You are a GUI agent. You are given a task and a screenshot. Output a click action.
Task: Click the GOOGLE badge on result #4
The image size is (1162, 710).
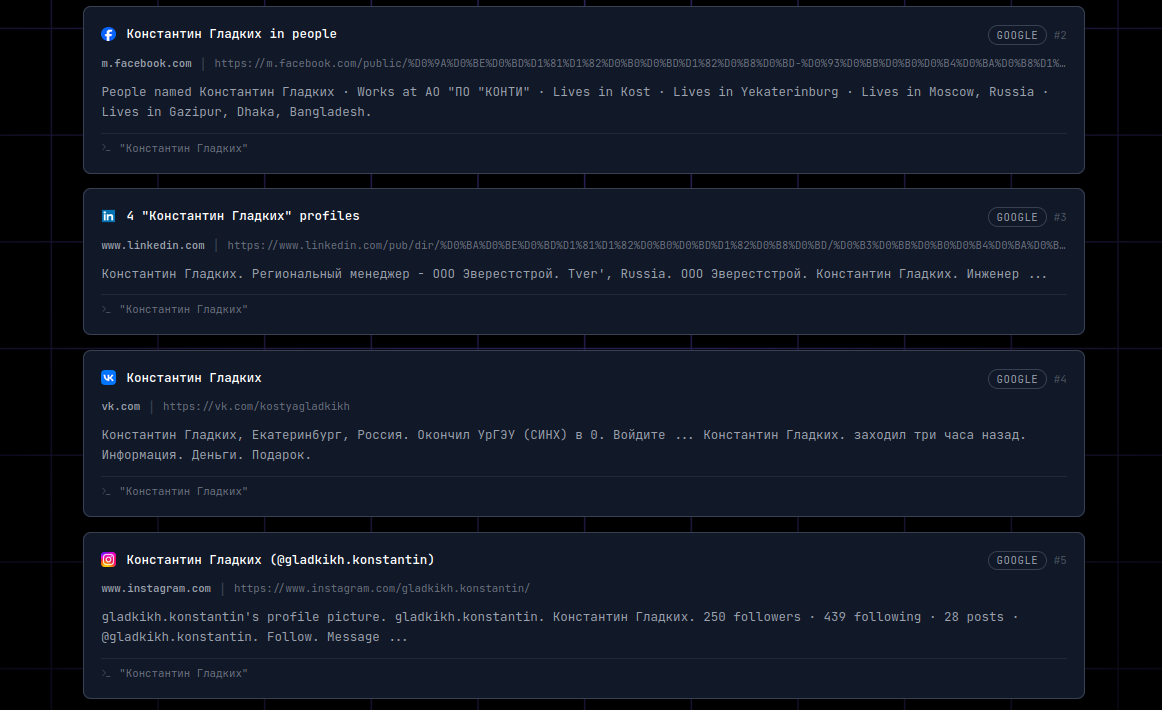click(1017, 379)
